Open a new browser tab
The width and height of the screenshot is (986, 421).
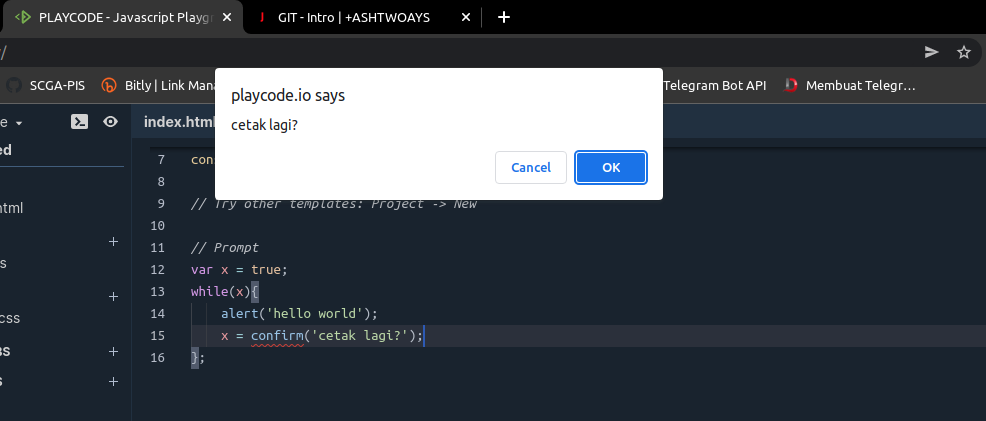pos(504,18)
